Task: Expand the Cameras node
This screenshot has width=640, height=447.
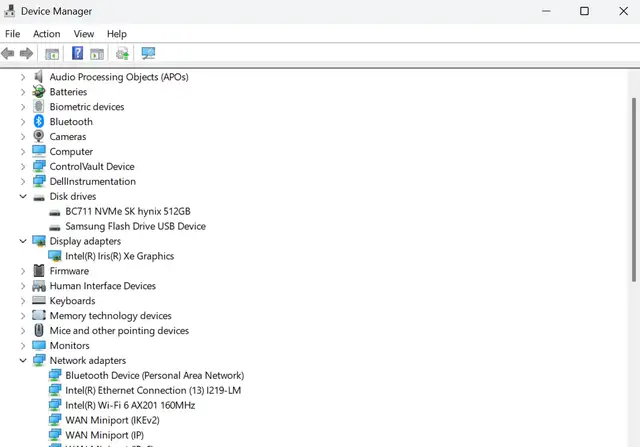Action: coord(23,136)
